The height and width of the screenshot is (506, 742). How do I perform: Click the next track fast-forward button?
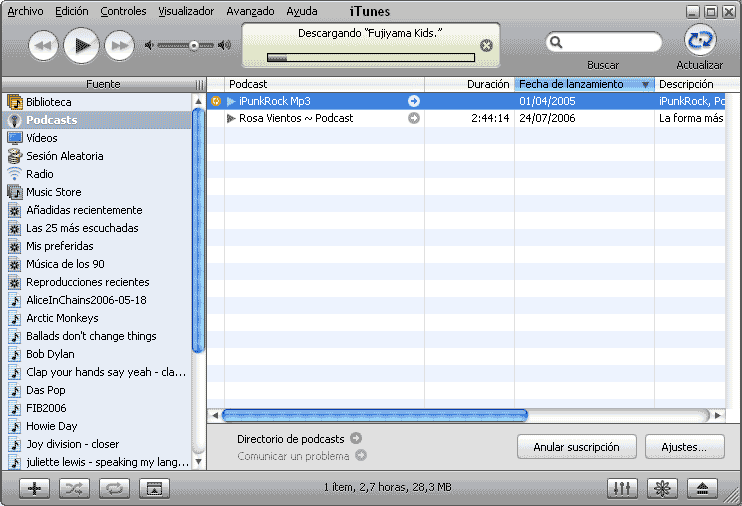coord(119,45)
